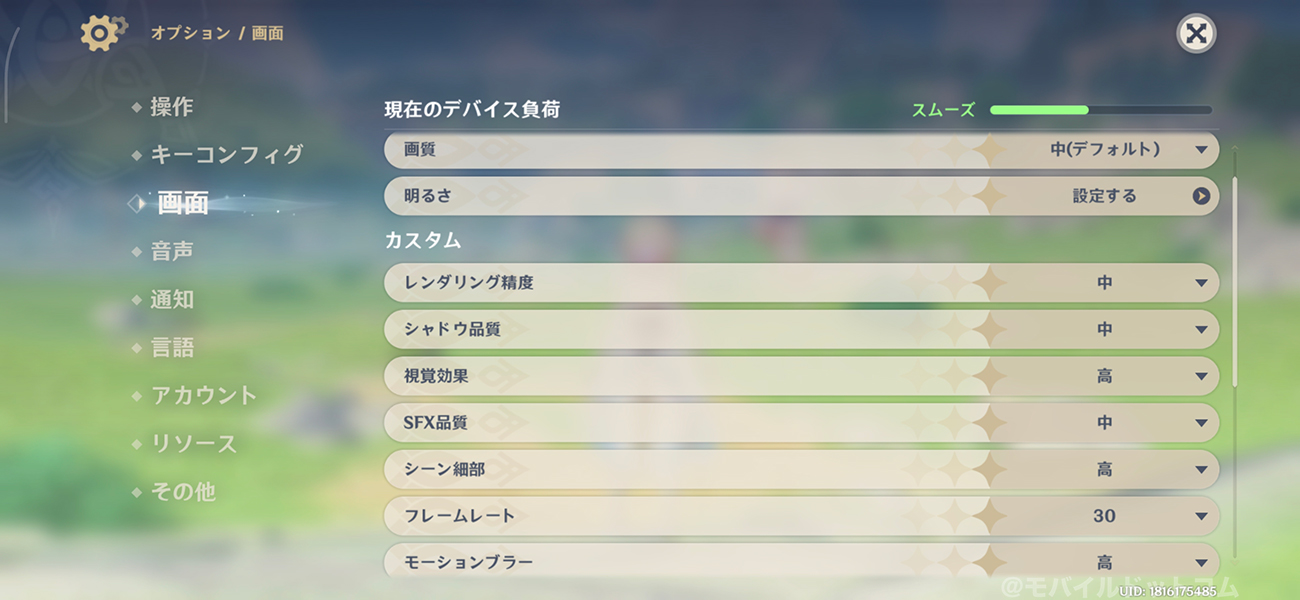Select the 音声 menu item

[x=172, y=251]
